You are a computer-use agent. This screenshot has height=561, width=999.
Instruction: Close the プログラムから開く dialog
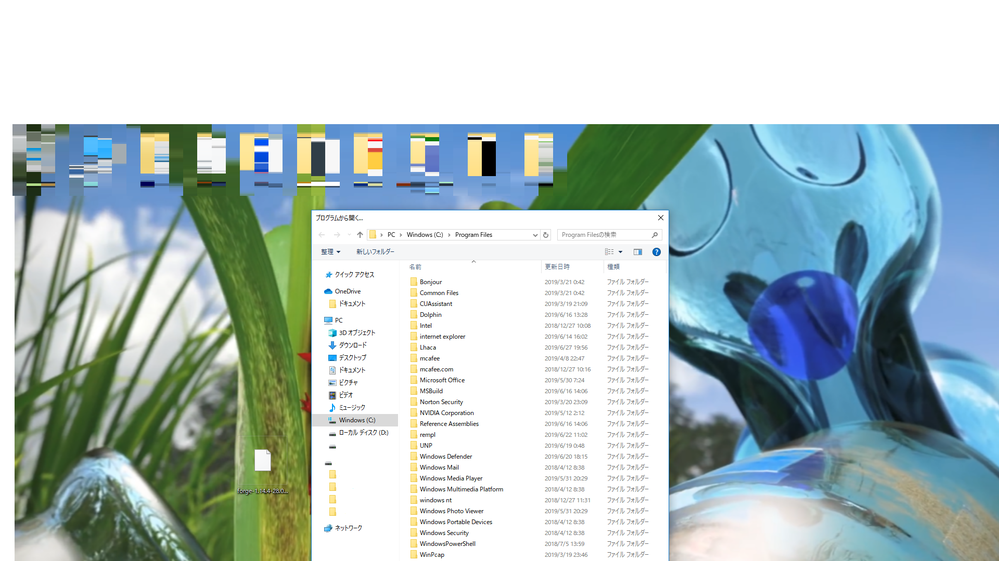click(x=661, y=218)
